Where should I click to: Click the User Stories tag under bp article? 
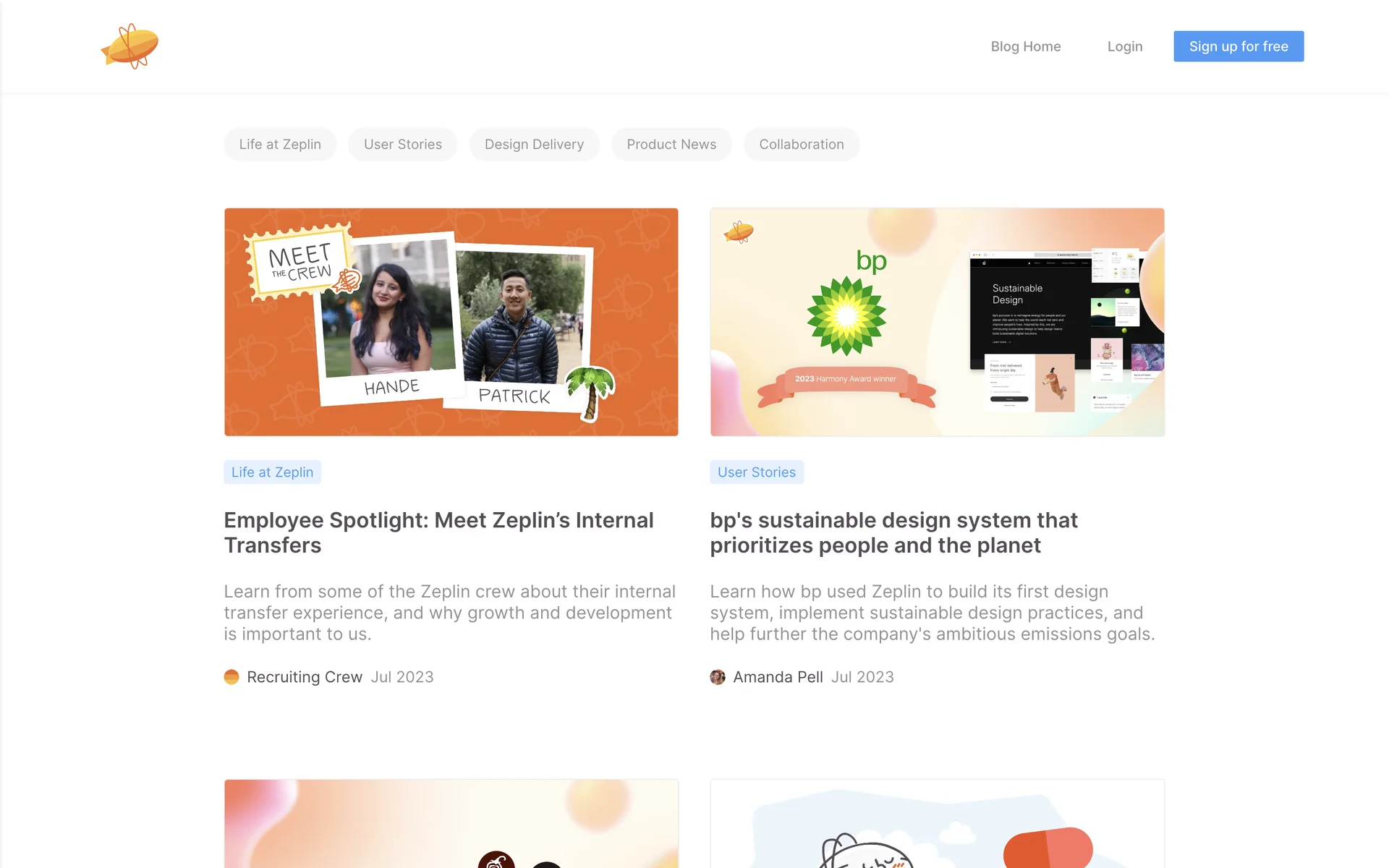[x=757, y=472]
